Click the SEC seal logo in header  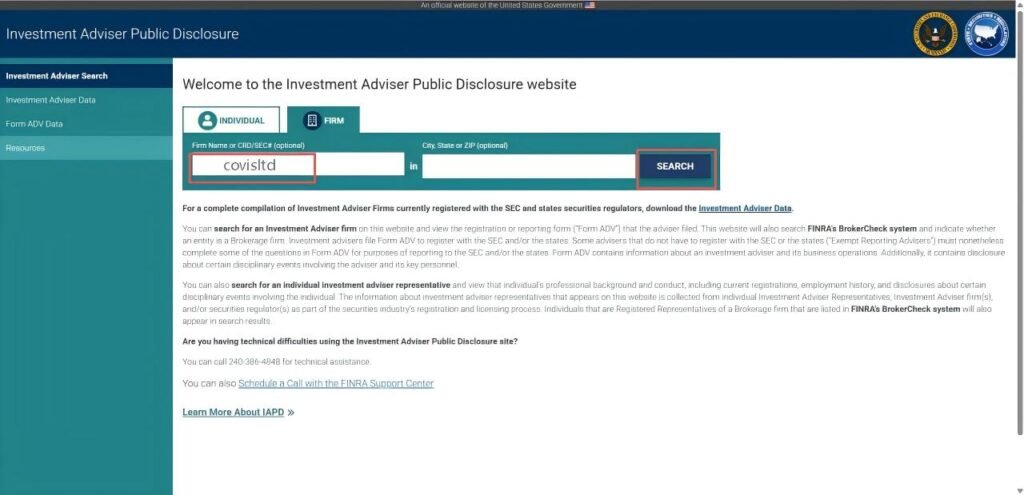click(x=935, y=34)
